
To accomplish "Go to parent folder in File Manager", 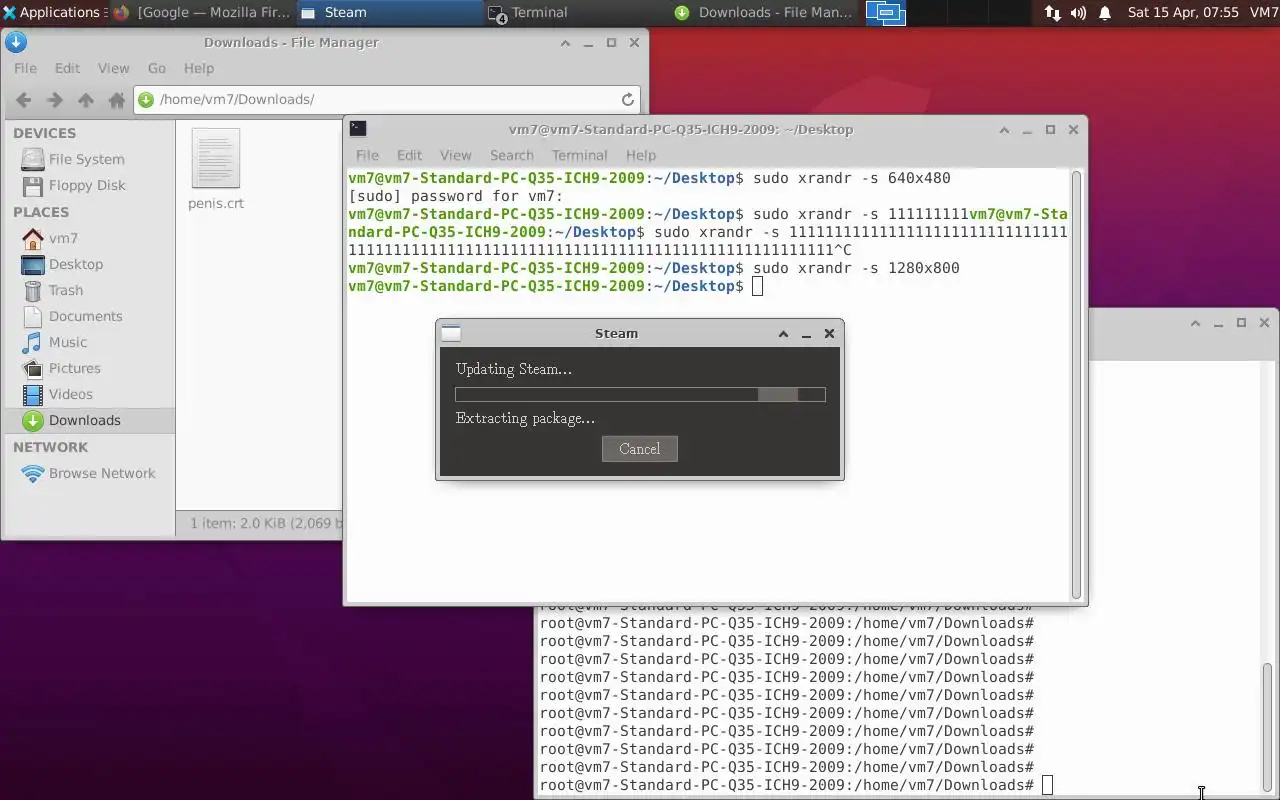I will (86, 100).
